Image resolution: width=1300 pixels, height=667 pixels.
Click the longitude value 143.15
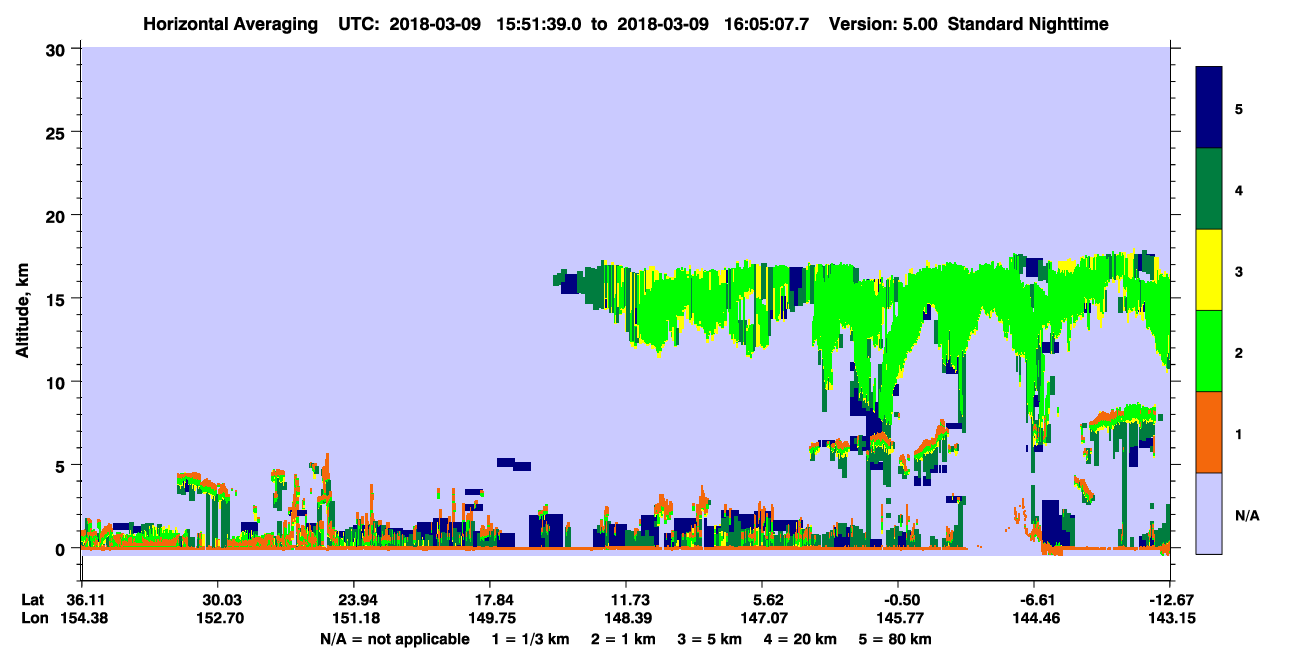(x=1170, y=618)
